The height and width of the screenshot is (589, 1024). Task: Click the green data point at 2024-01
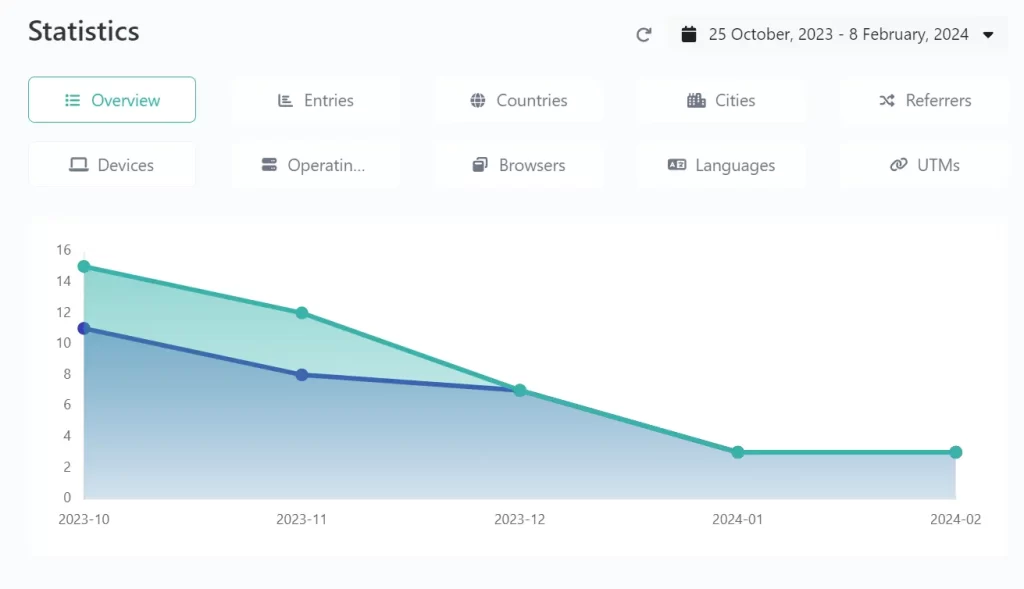(738, 452)
